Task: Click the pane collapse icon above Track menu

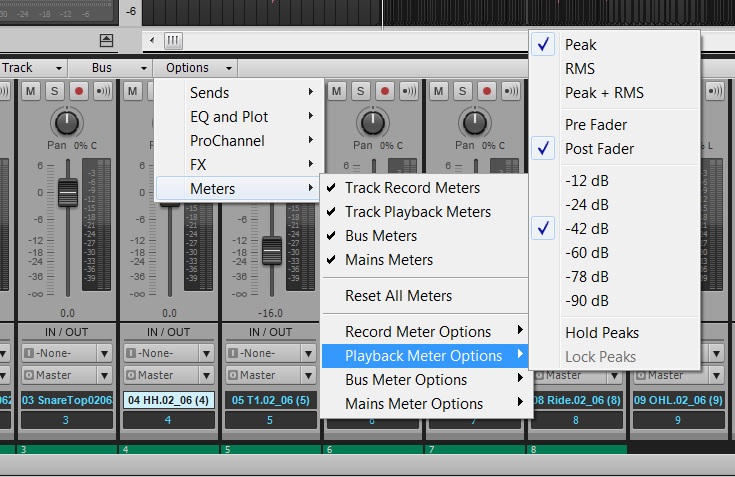Action: coord(106,41)
